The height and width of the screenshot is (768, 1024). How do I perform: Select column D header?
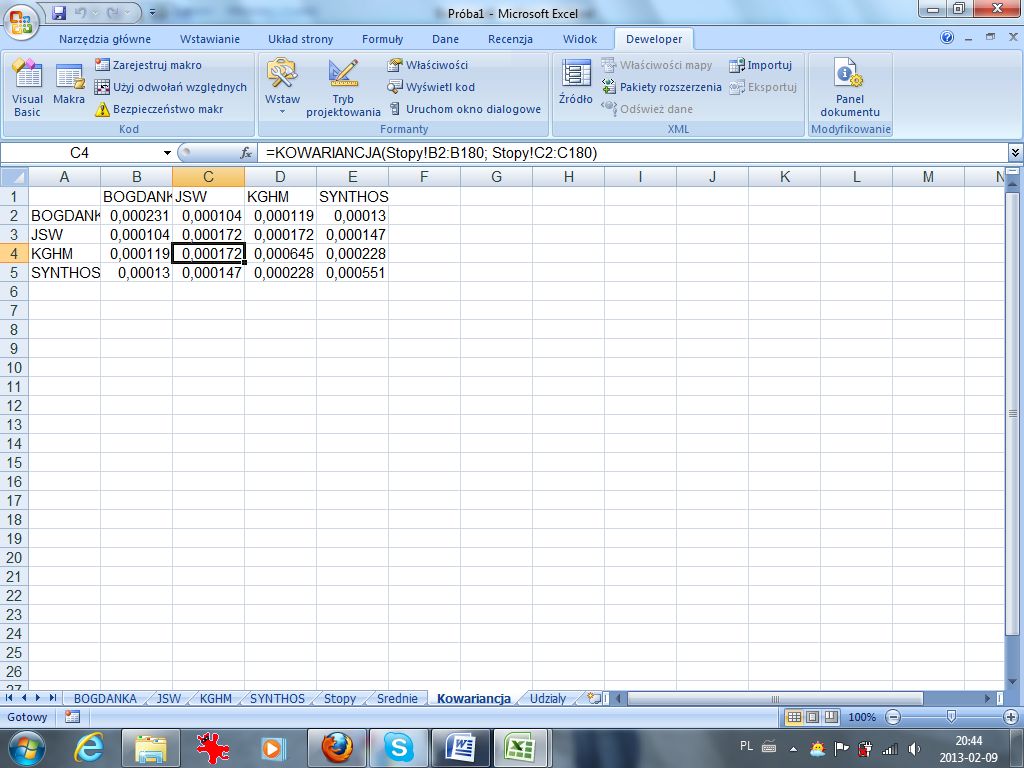coord(280,177)
